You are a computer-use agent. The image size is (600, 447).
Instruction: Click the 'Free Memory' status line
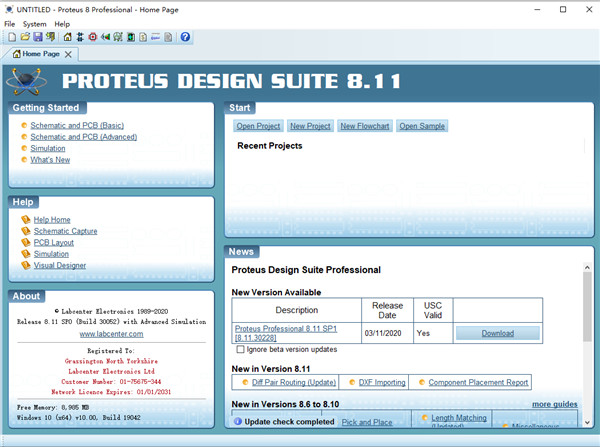(x=53, y=408)
